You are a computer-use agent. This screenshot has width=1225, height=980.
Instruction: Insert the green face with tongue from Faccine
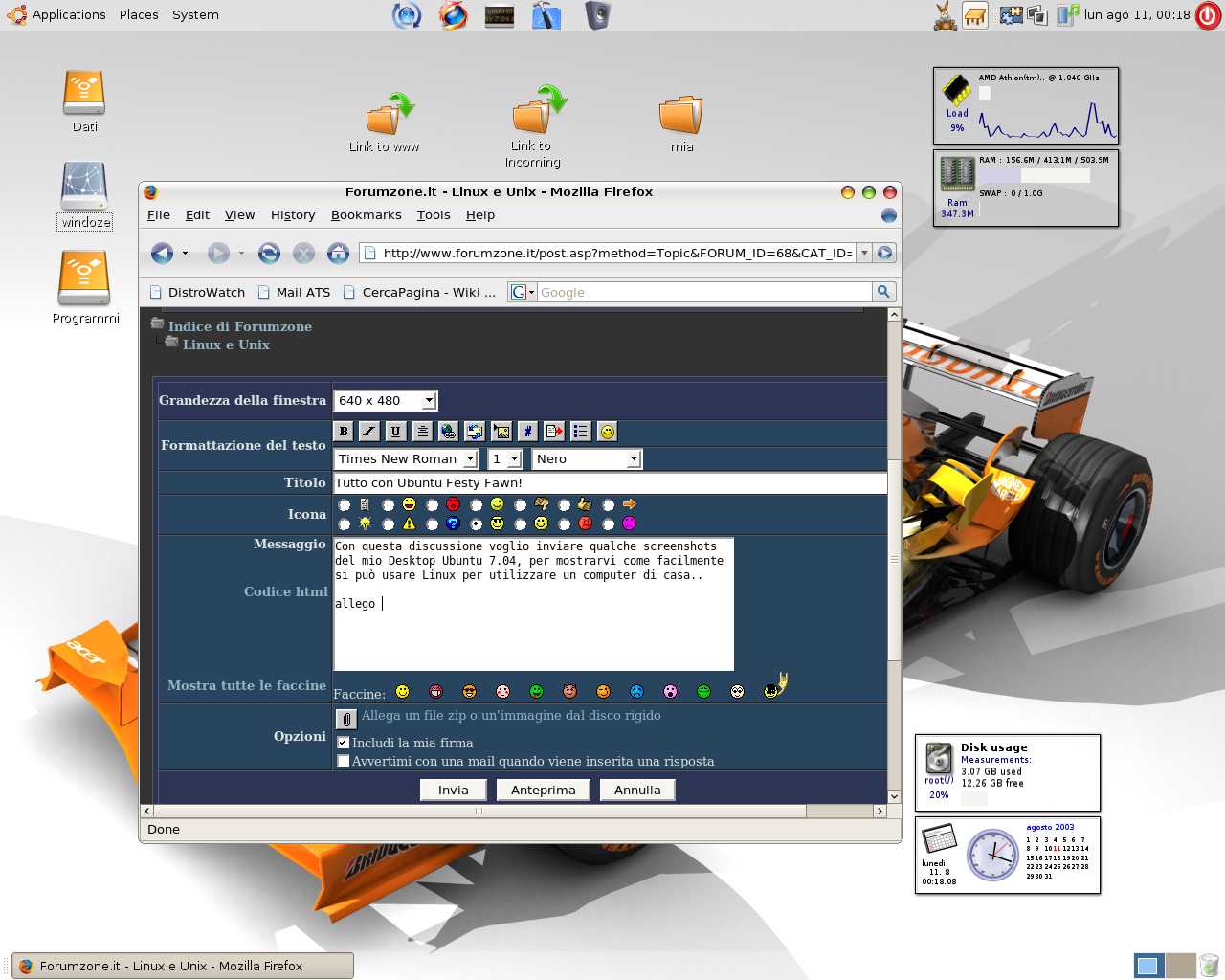tap(537, 691)
